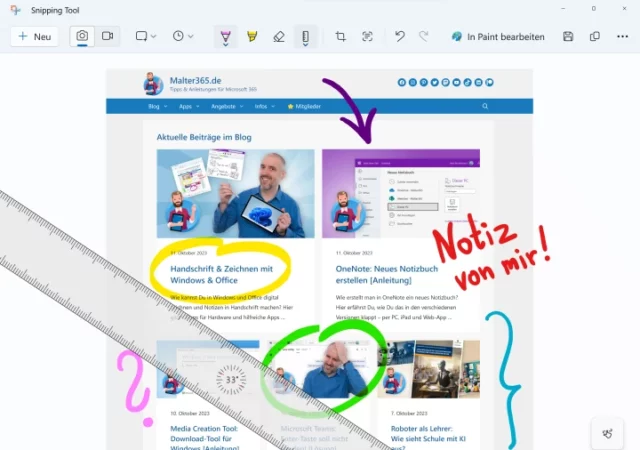
Task: Click the last social media icon in header
Action: point(489,82)
